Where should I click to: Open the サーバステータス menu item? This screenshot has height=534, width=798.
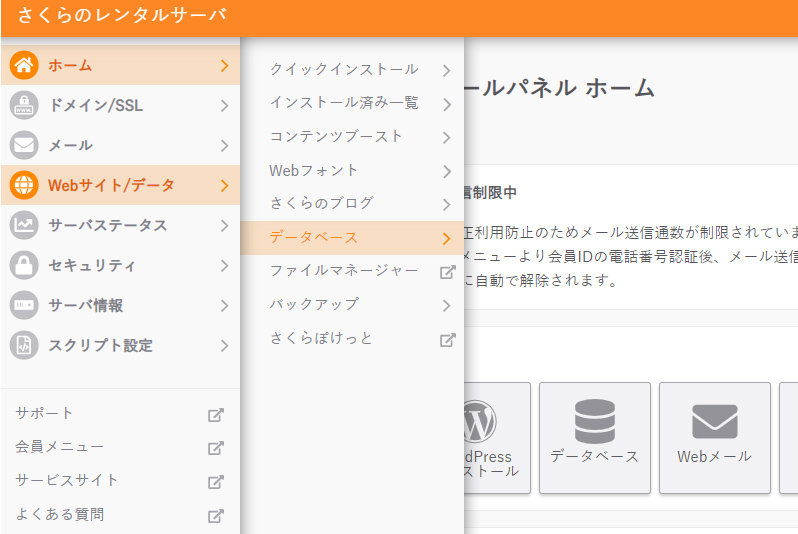[x=121, y=225]
